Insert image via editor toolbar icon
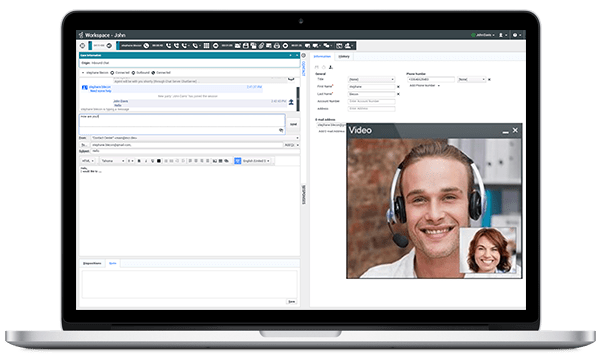Screen dimensions: 600x362 (215, 161)
